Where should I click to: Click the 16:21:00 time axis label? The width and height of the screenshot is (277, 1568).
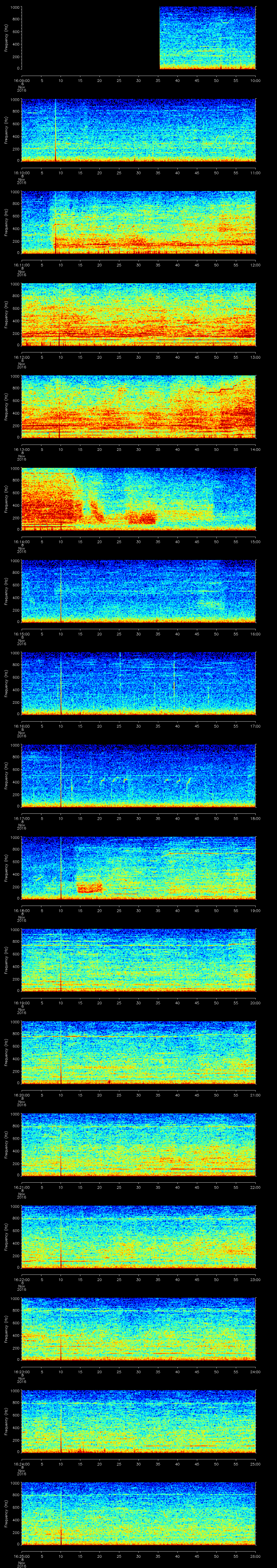point(21,1187)
